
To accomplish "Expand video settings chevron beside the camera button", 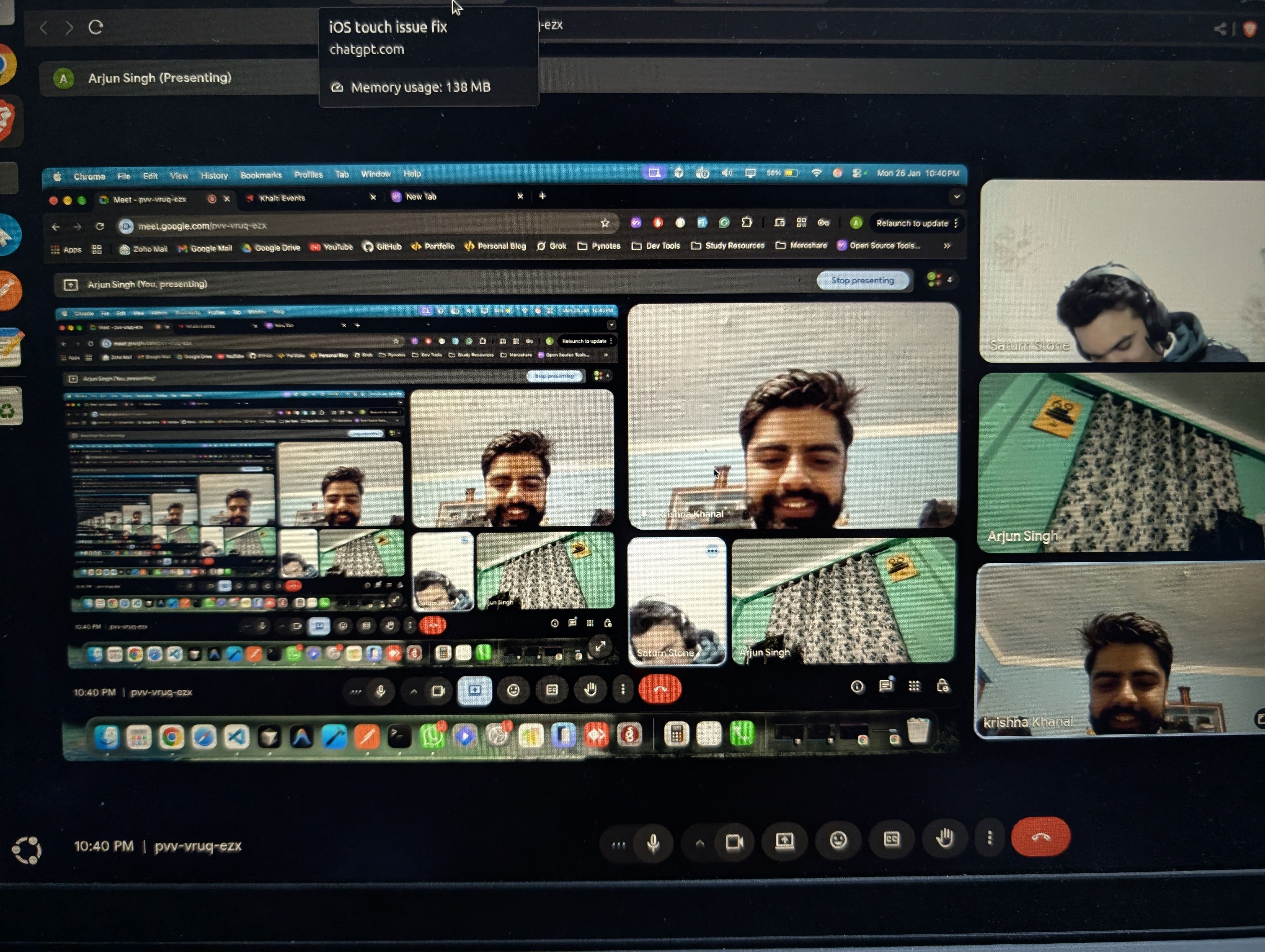I will (x=700, y=843).
